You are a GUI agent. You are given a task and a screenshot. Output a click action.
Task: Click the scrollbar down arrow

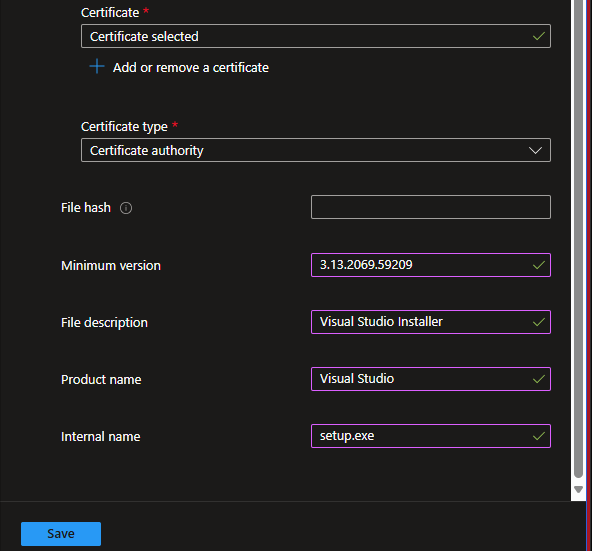(x=578, y=489)
